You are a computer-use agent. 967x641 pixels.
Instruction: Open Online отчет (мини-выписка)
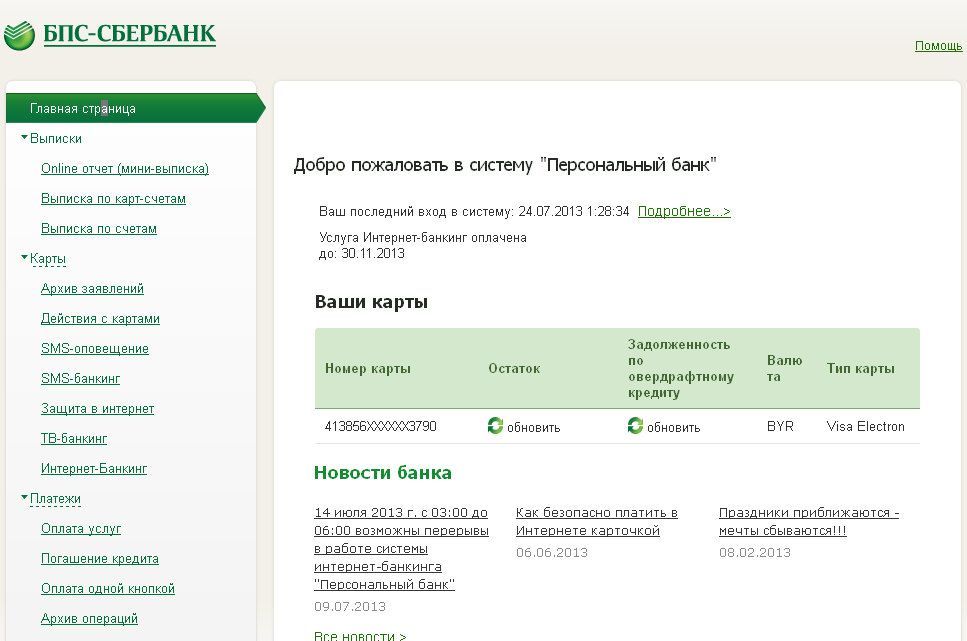pyautogui.click(x=125, y=169)
